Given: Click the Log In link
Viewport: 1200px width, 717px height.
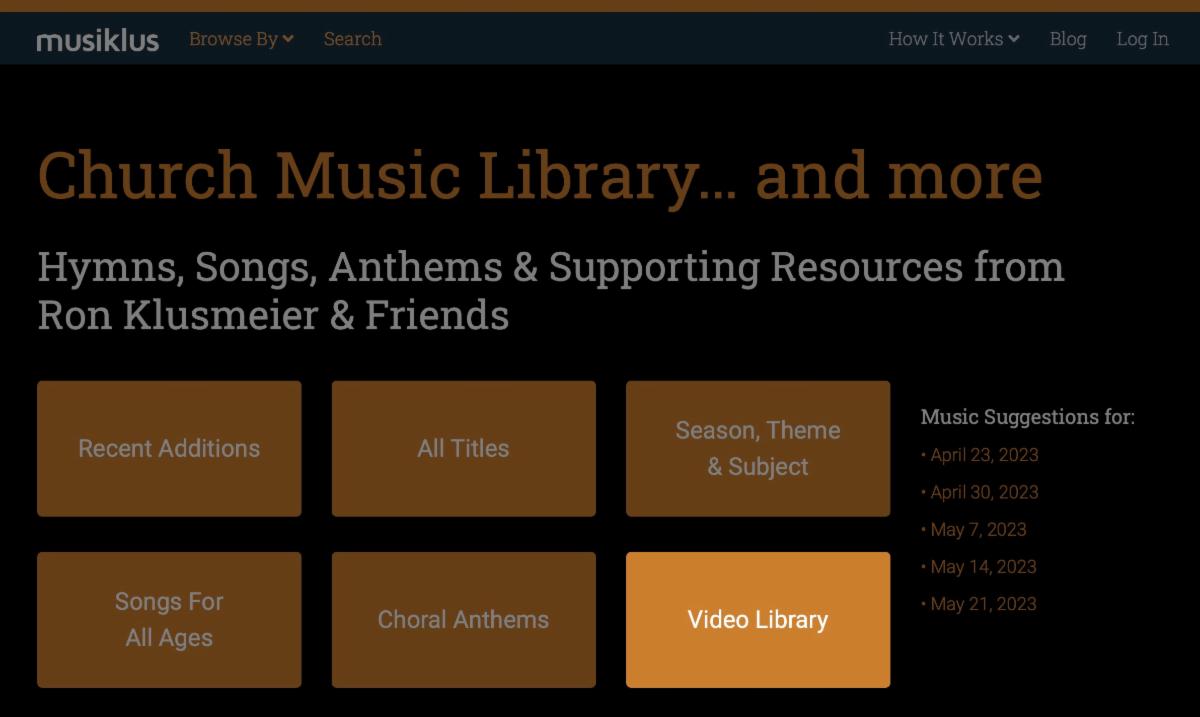Looking at the screenshot, I should (x=1142, y=39).
